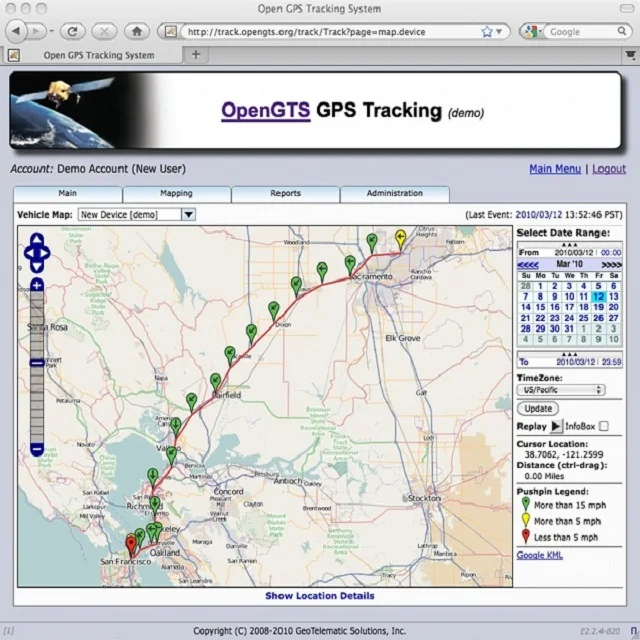Click the browser back arrow button

16,31
